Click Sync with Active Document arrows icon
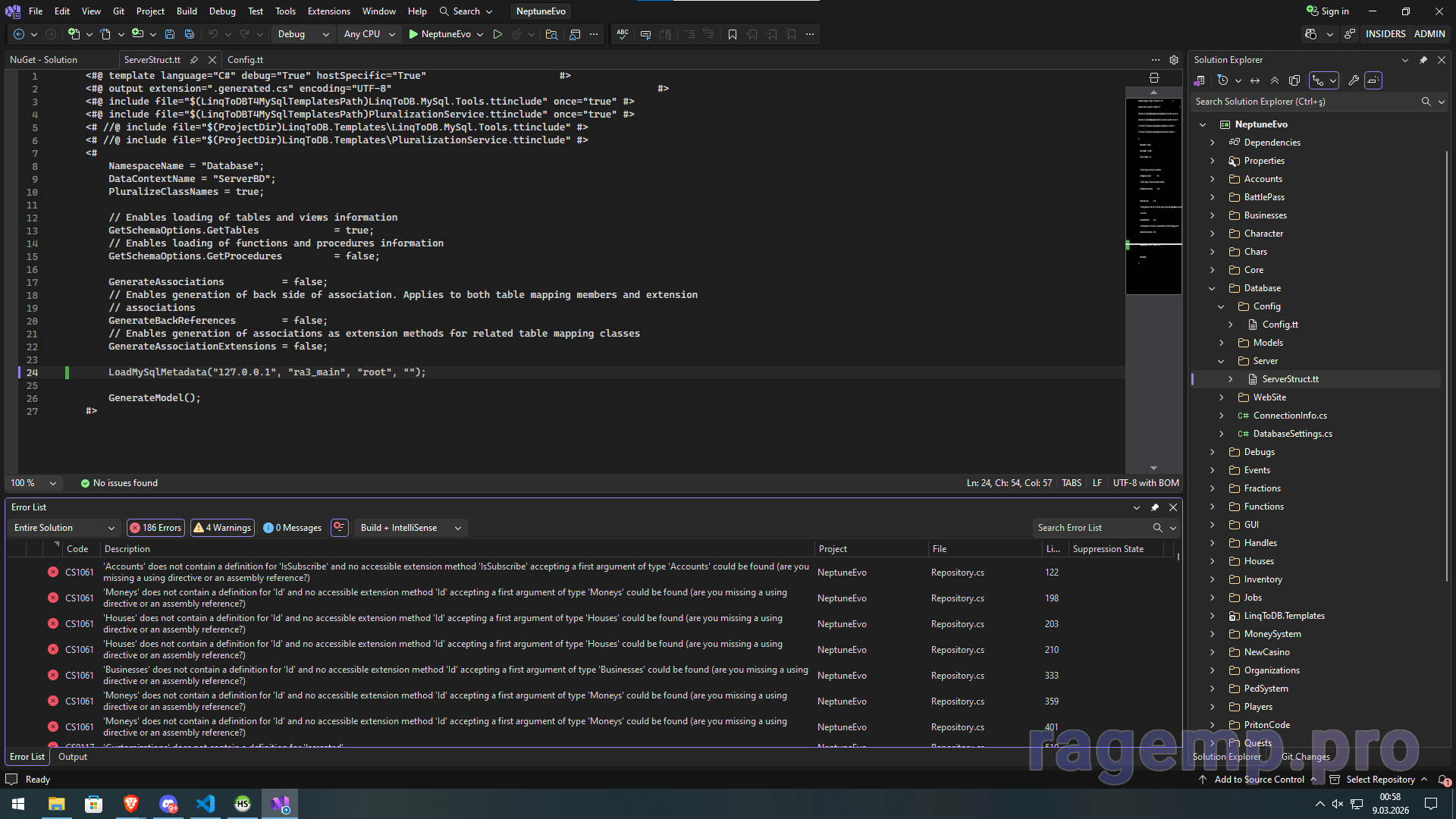This screenshot has height=819, width=1456. click(x=1255, y=80)
